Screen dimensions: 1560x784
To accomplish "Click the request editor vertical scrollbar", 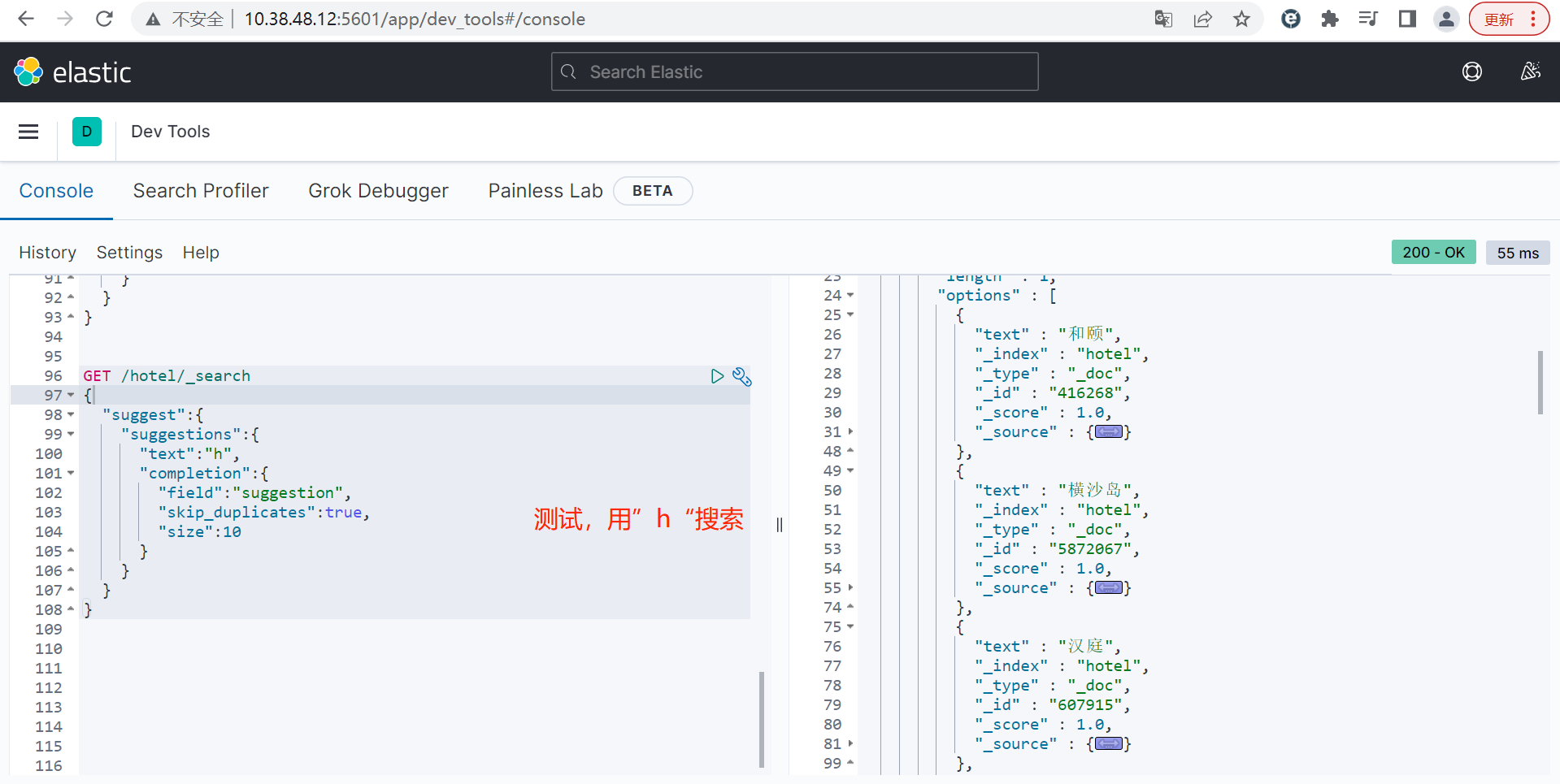I will [x=762, y=719].
